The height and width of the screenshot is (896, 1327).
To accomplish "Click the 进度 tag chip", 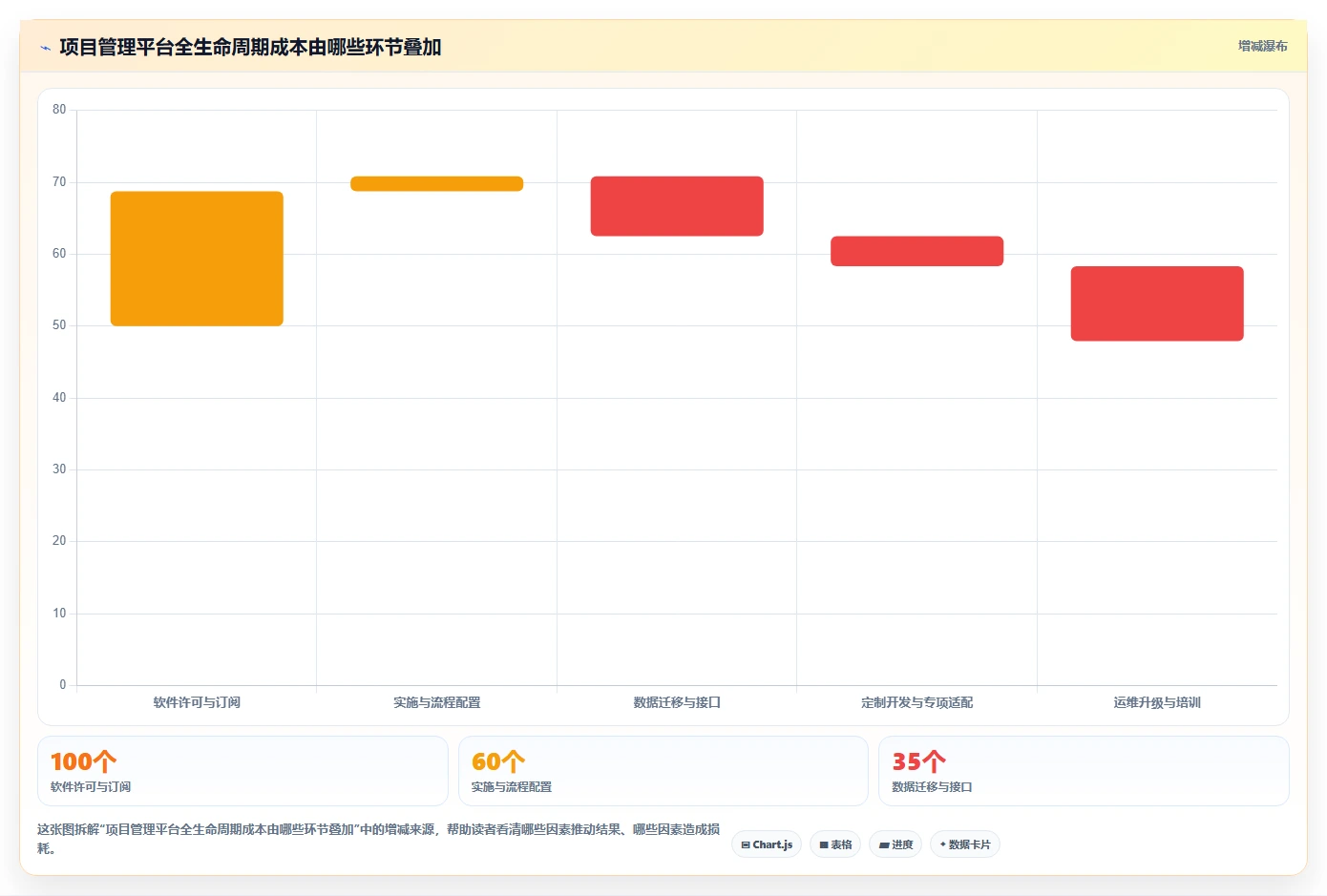I will (895, 844).
